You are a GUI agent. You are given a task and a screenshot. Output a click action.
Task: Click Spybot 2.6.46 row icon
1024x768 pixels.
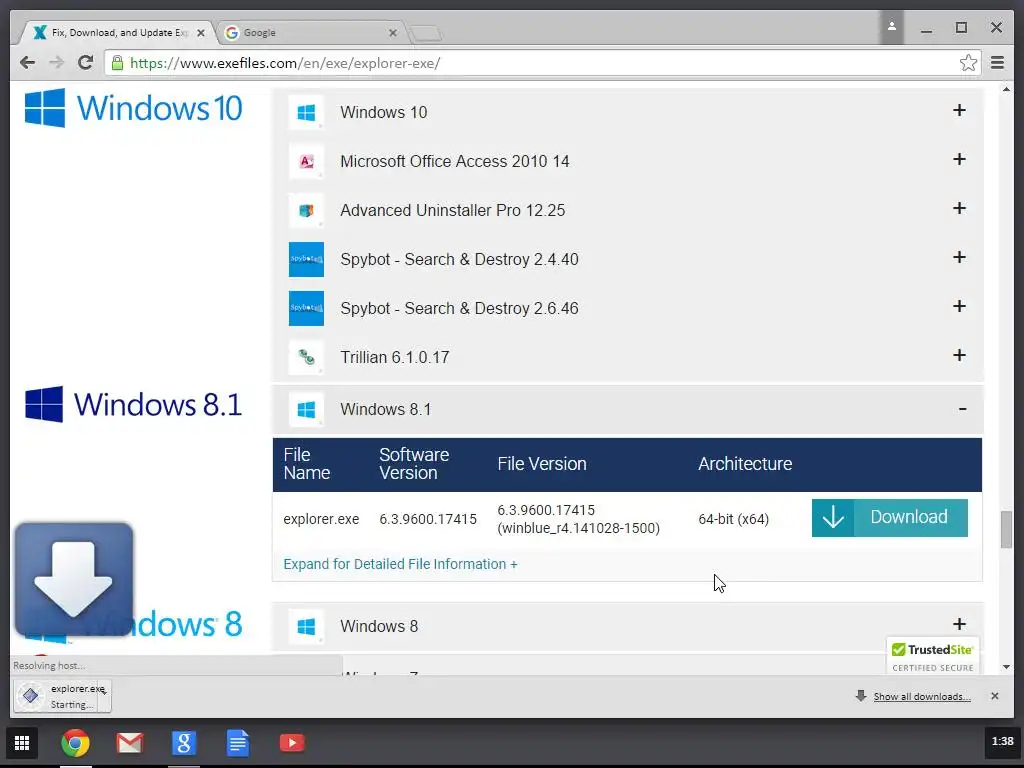coord(306,308)
